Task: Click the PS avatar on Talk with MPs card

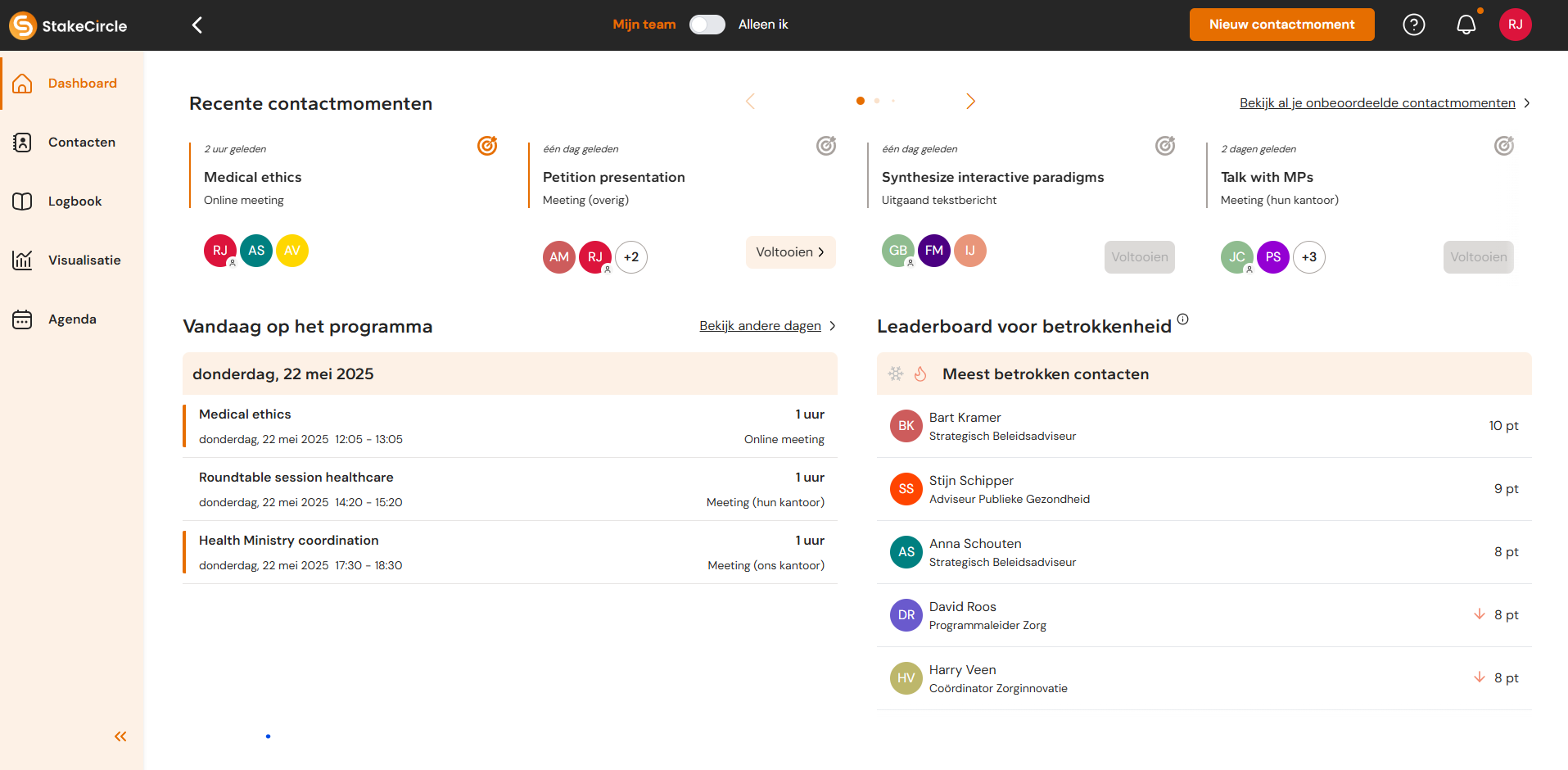Action: click(1273, 257)
